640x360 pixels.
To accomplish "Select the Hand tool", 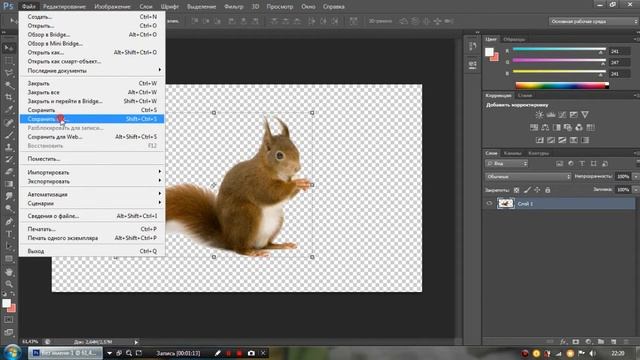I will pyautogui.click(x=9, y=272).
